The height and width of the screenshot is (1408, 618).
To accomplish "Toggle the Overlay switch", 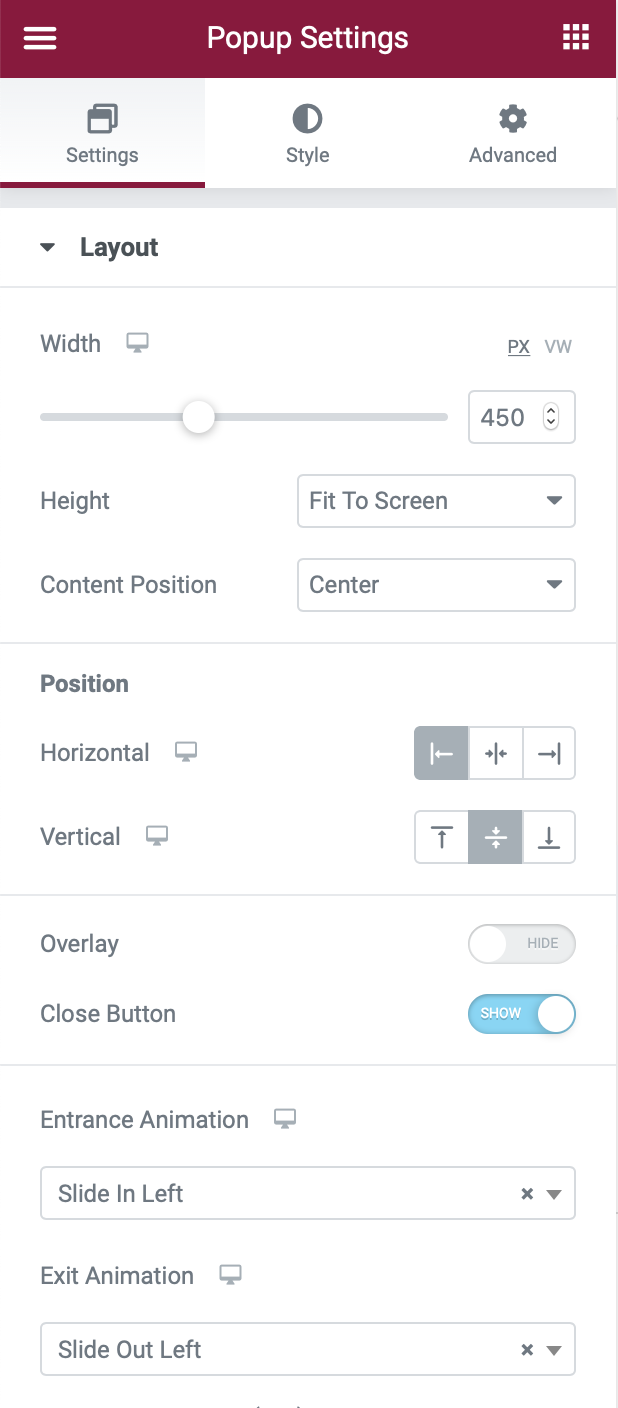I will (x=521, y=944).
